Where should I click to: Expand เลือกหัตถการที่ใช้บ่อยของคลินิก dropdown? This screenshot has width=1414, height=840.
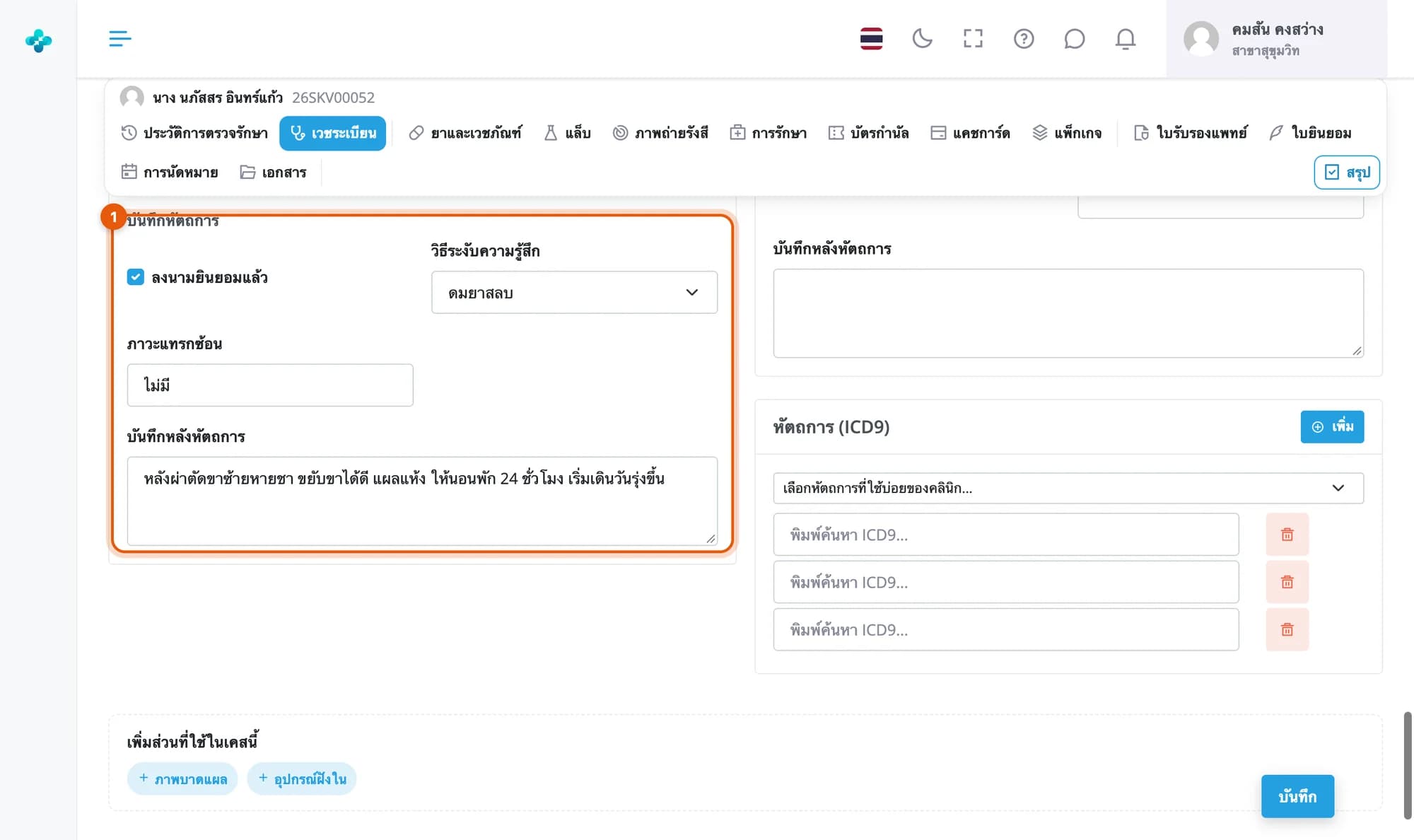coord(1068,488)
